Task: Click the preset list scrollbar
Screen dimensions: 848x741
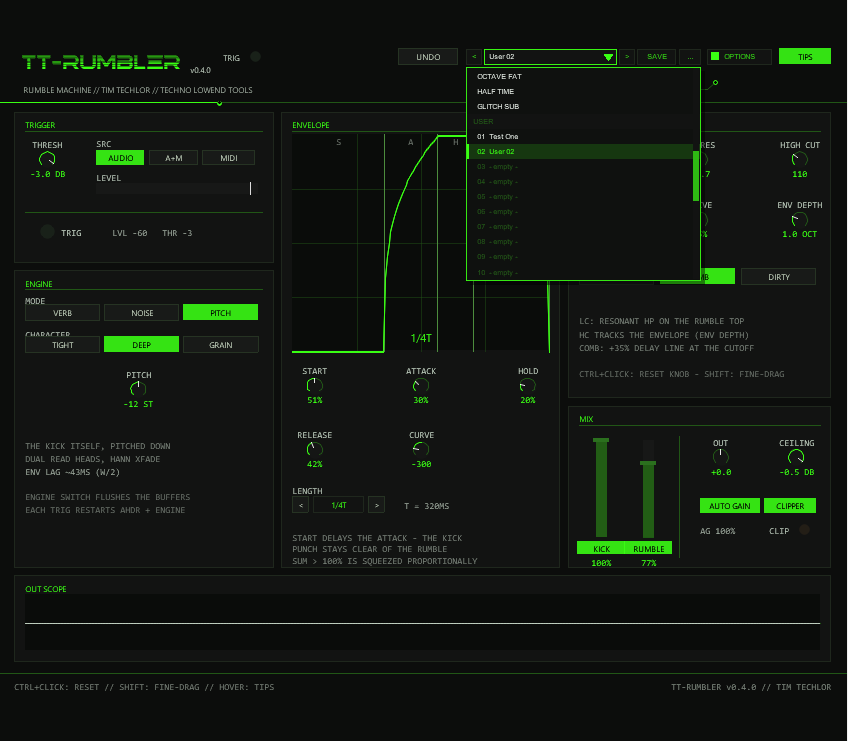Action: [x=695, y=176]
